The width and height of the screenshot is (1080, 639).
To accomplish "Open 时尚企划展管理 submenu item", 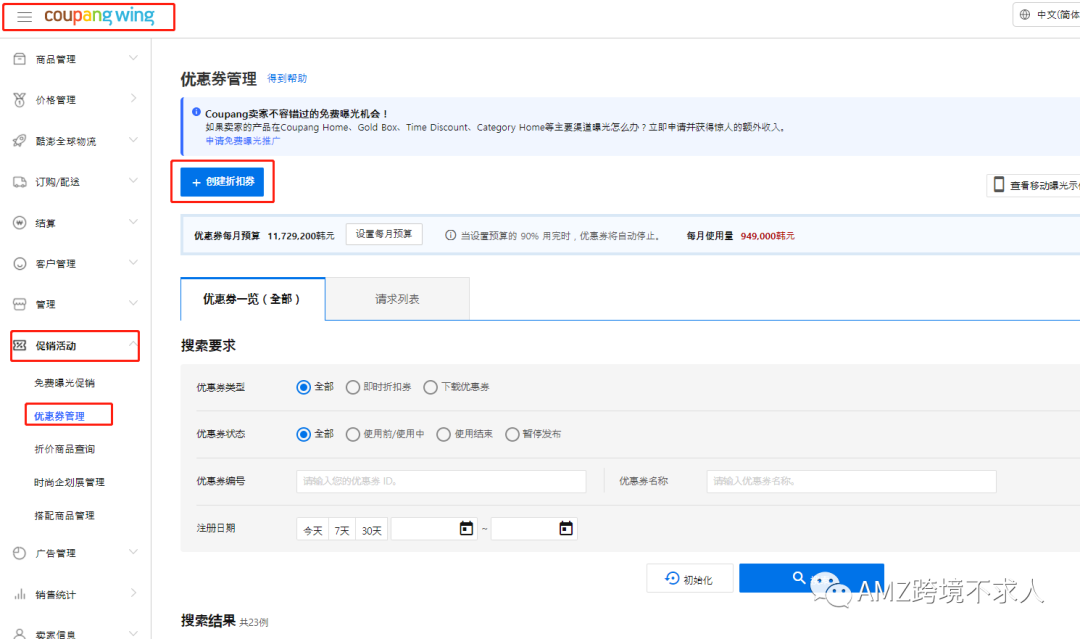I will 70,482.
